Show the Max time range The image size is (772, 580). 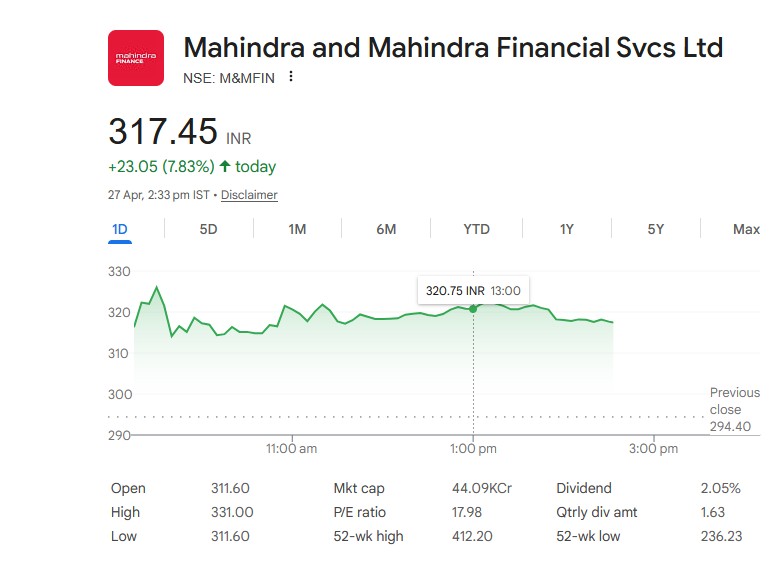[x=745, y=229]
